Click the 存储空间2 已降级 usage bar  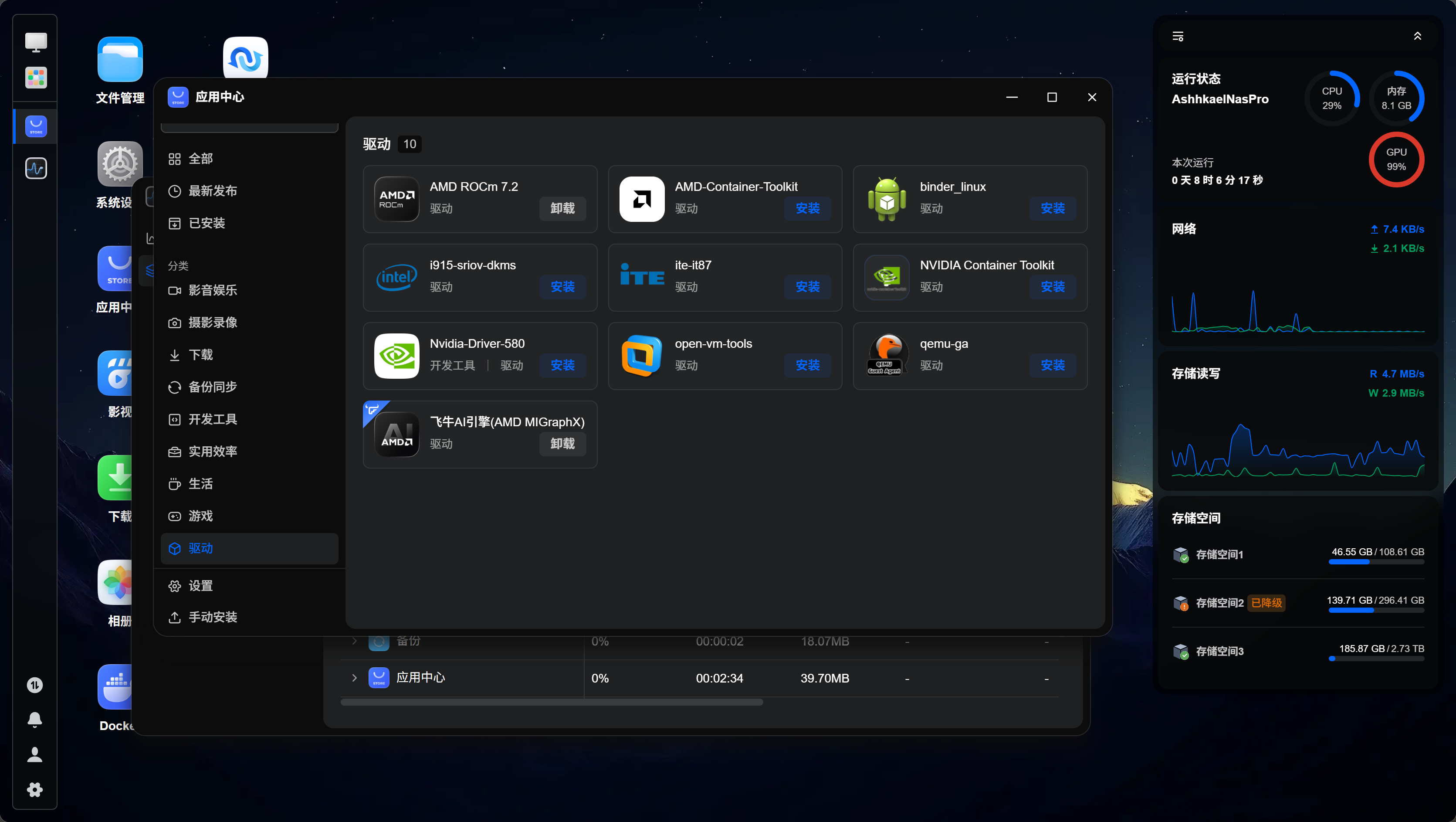tap(1376, 611)
